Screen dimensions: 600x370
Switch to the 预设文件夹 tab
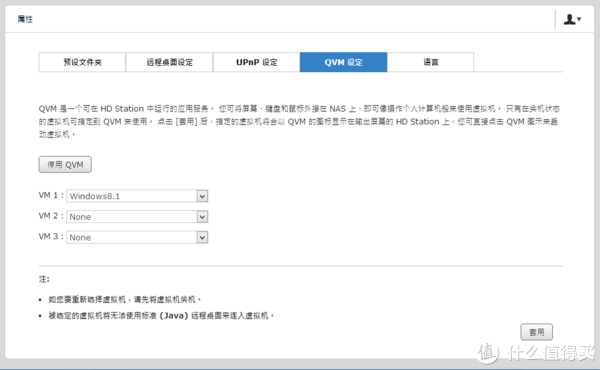pos(82,62)
